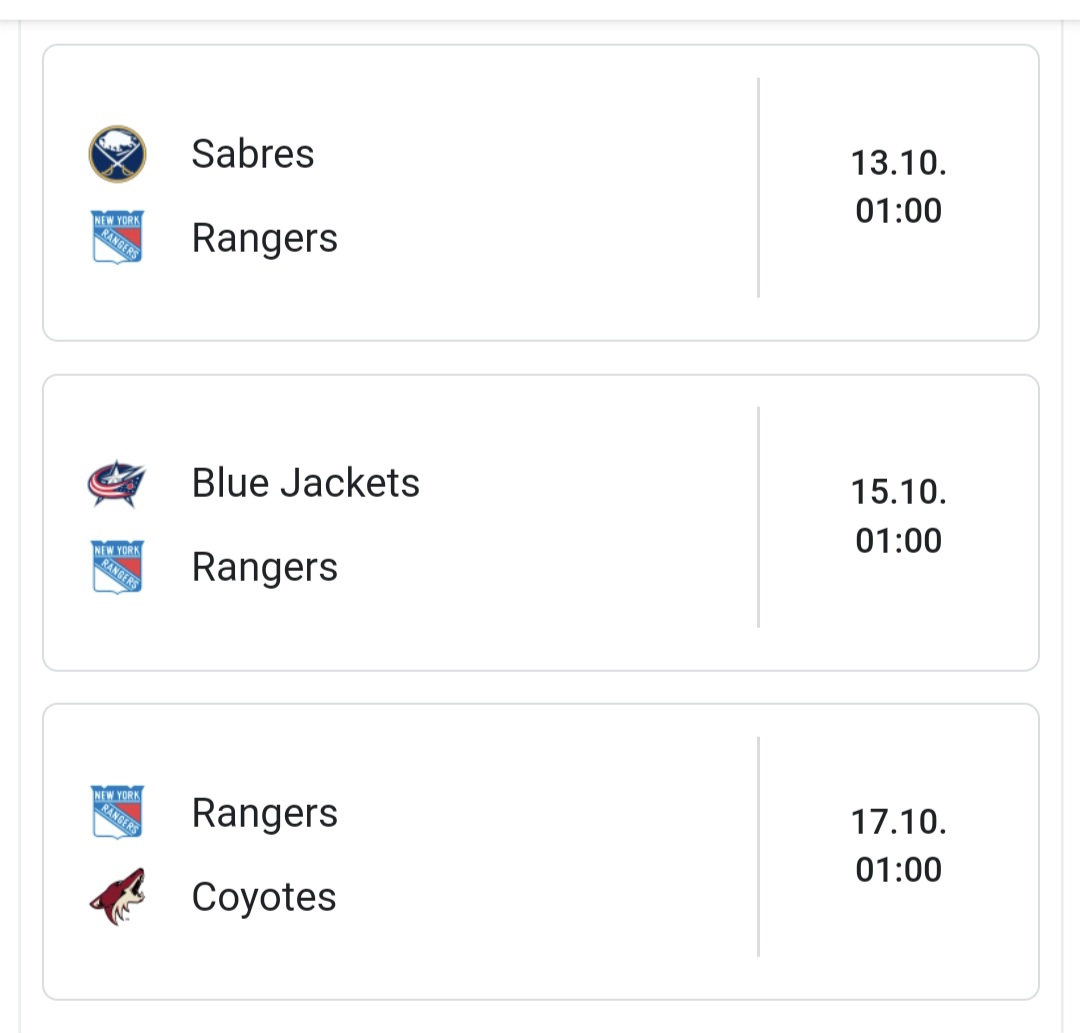Click the Buffalo Sabres team logo

coord(117,154)
